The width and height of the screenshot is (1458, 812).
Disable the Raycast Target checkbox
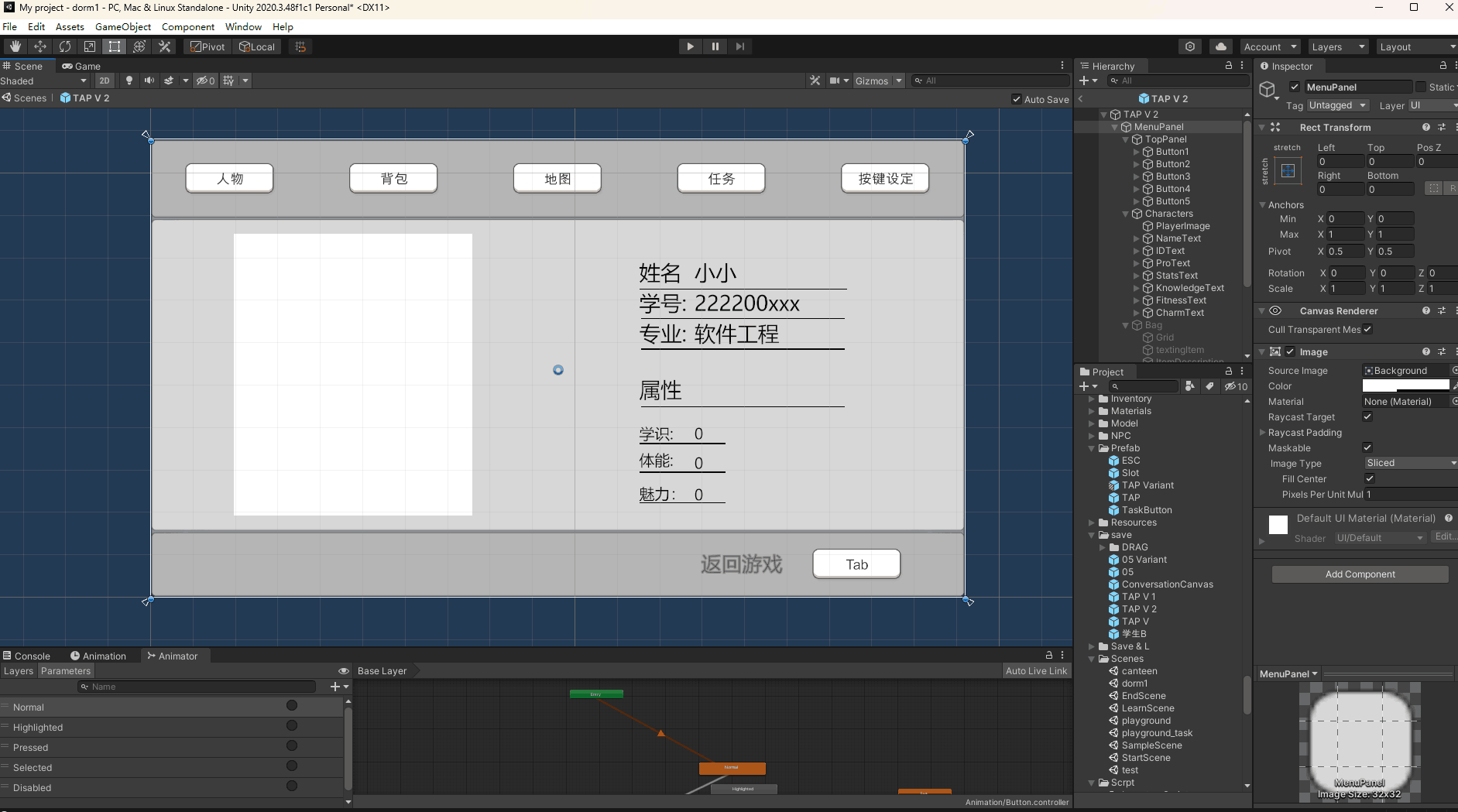coord(1367,416)
